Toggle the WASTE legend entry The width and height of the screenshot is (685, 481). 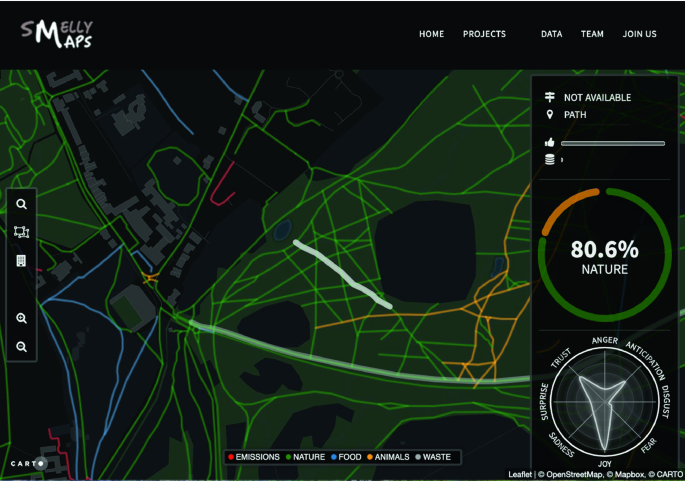433,457
